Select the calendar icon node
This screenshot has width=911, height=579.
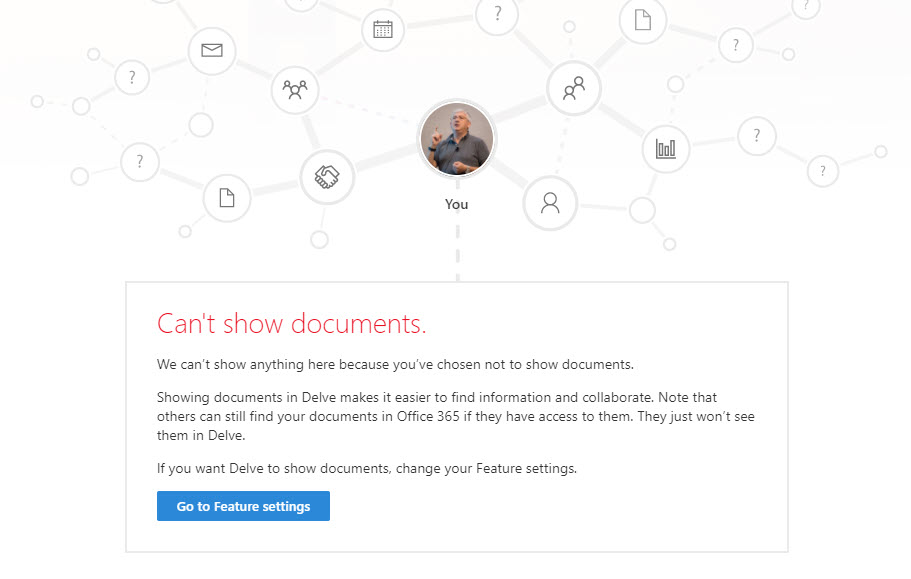point(383,29)
